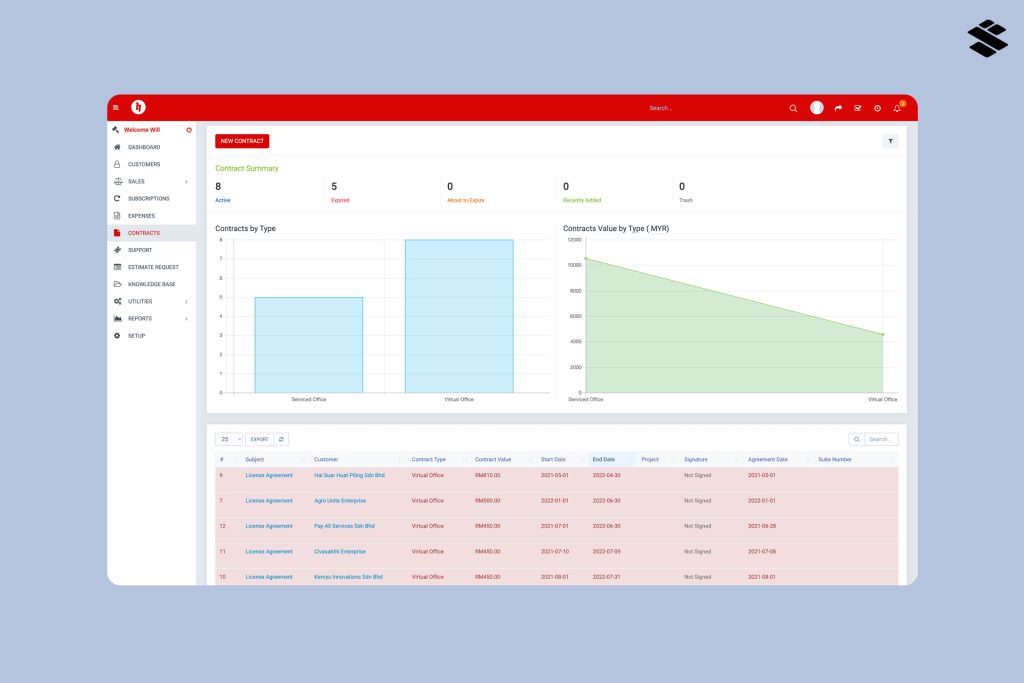Reload the contracts table with refresh icon
This screenshot has width=1024, height=683.
click(281, 439)
